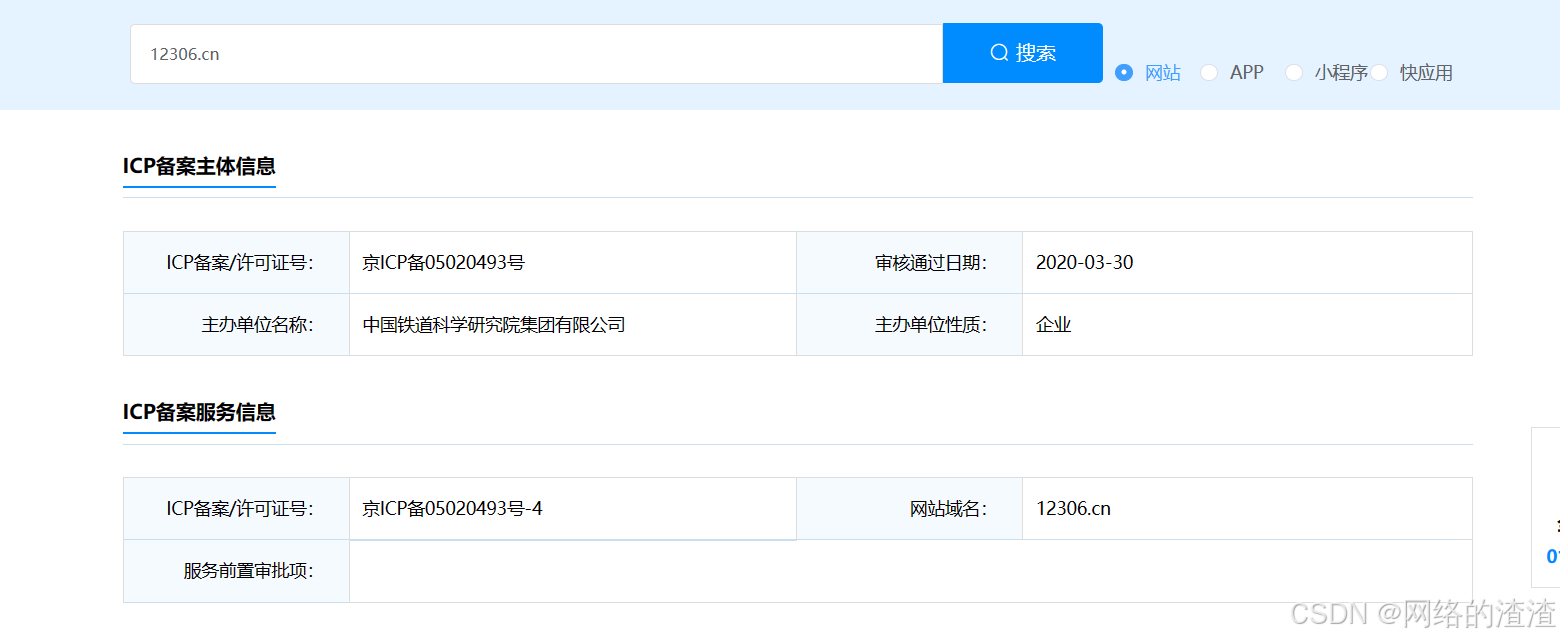Select the 小程序 radio button
Viewport: 1560px width, 641px height.
(1294, 73)
